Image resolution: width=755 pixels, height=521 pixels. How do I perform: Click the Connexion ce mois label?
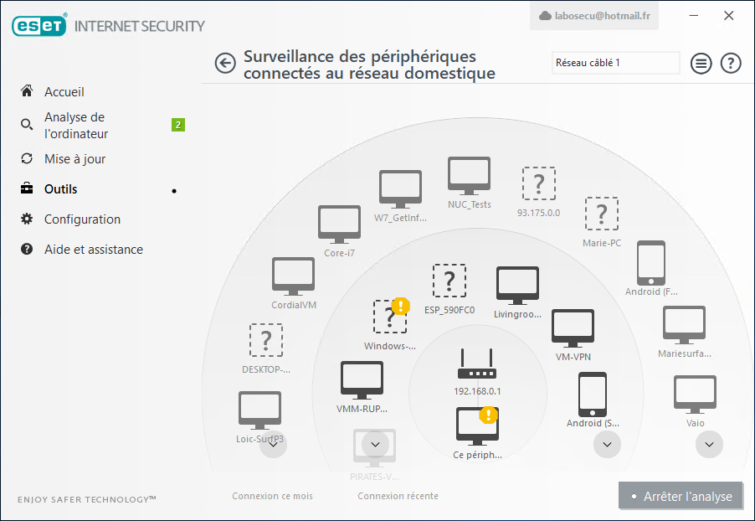point(272,496)
